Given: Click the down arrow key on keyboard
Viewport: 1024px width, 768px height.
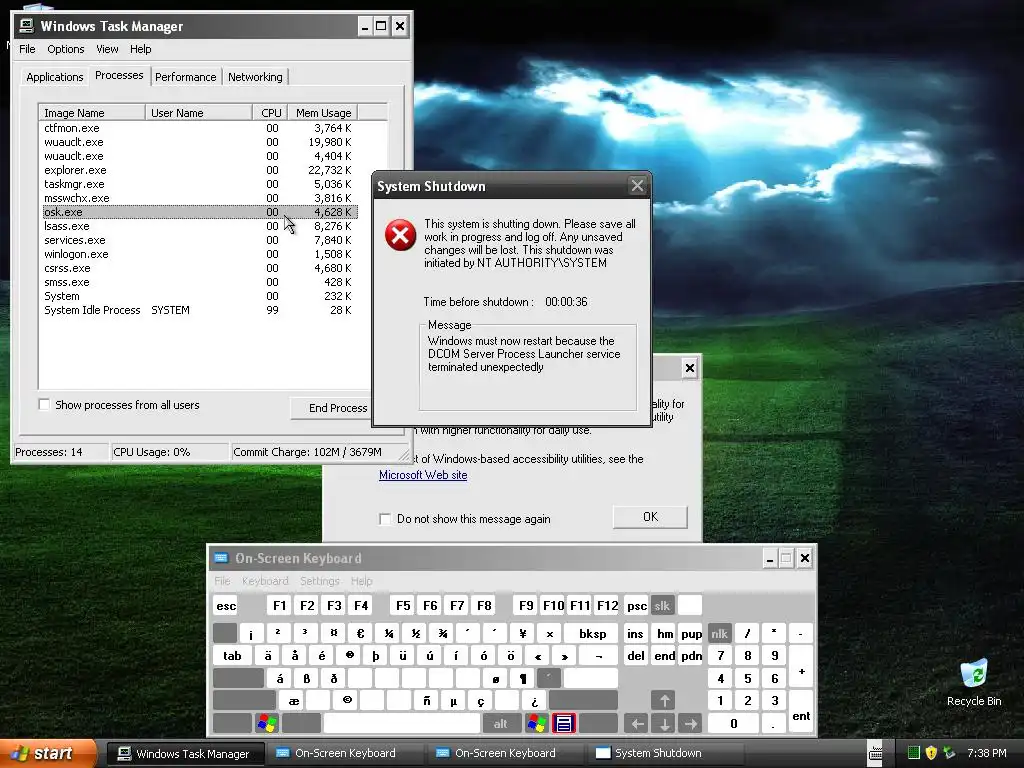Looking at the screenshot, I should tap(664, 723).
